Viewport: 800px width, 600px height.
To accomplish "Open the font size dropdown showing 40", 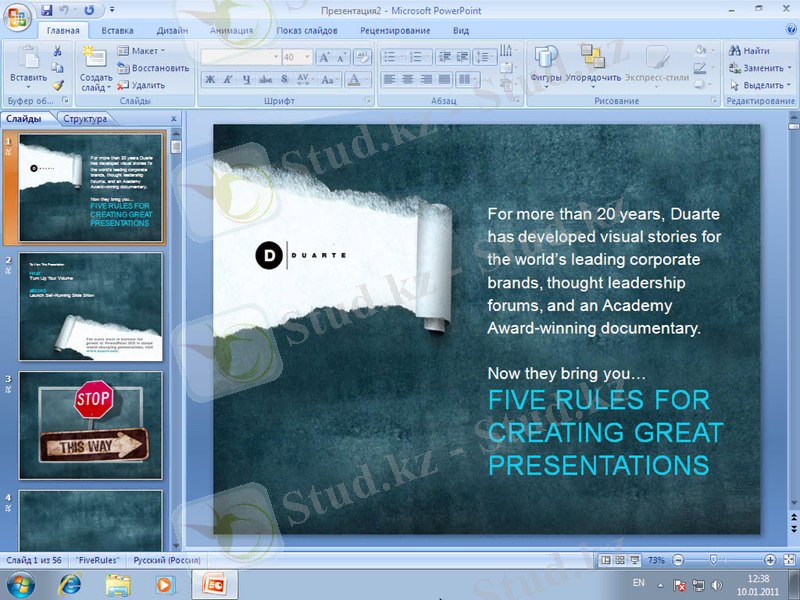I will click(x=306, y=57).
